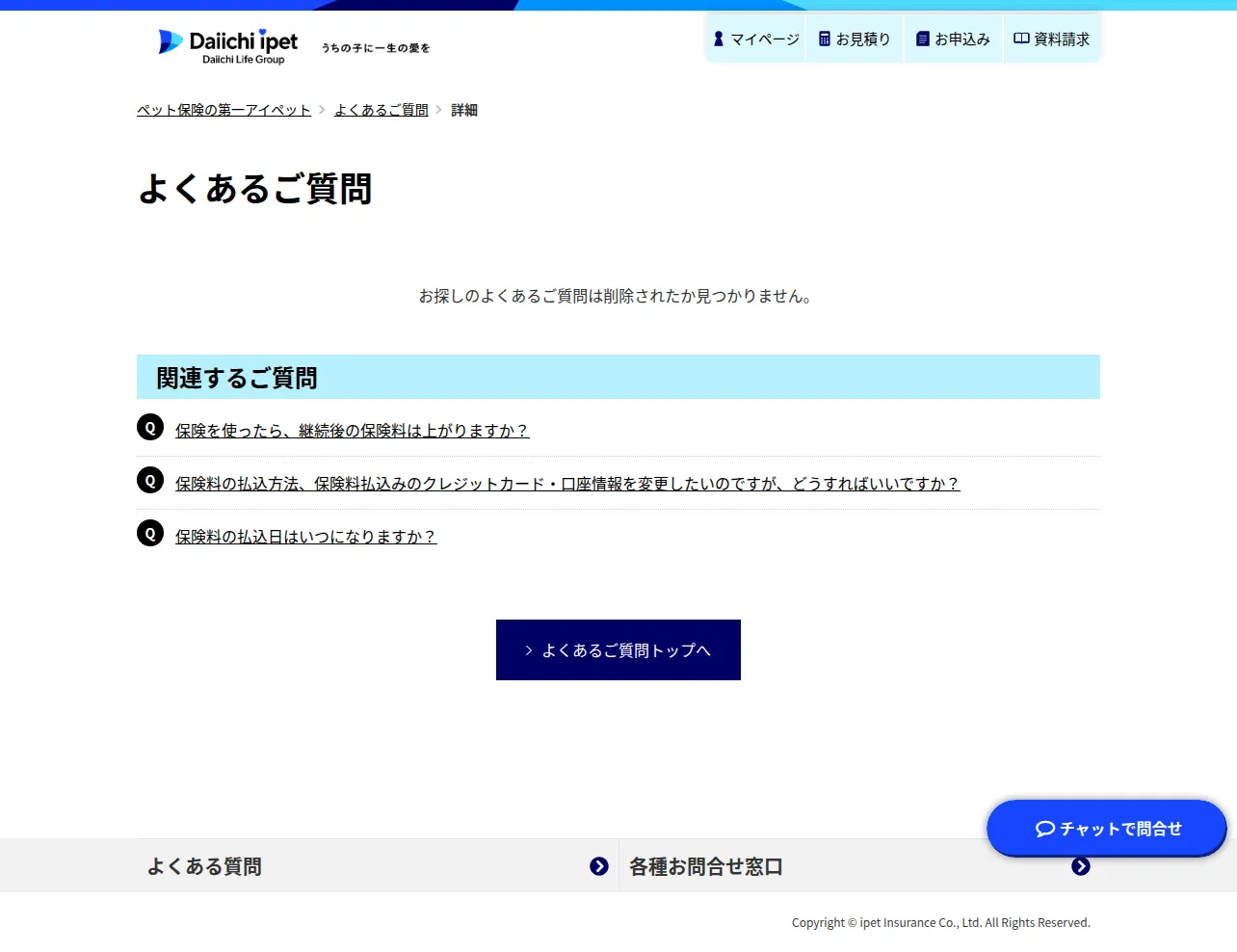Open the 資料請求 book icon link
Viewport: 1237px width, 952px height.
click(x=1052, y=40)
